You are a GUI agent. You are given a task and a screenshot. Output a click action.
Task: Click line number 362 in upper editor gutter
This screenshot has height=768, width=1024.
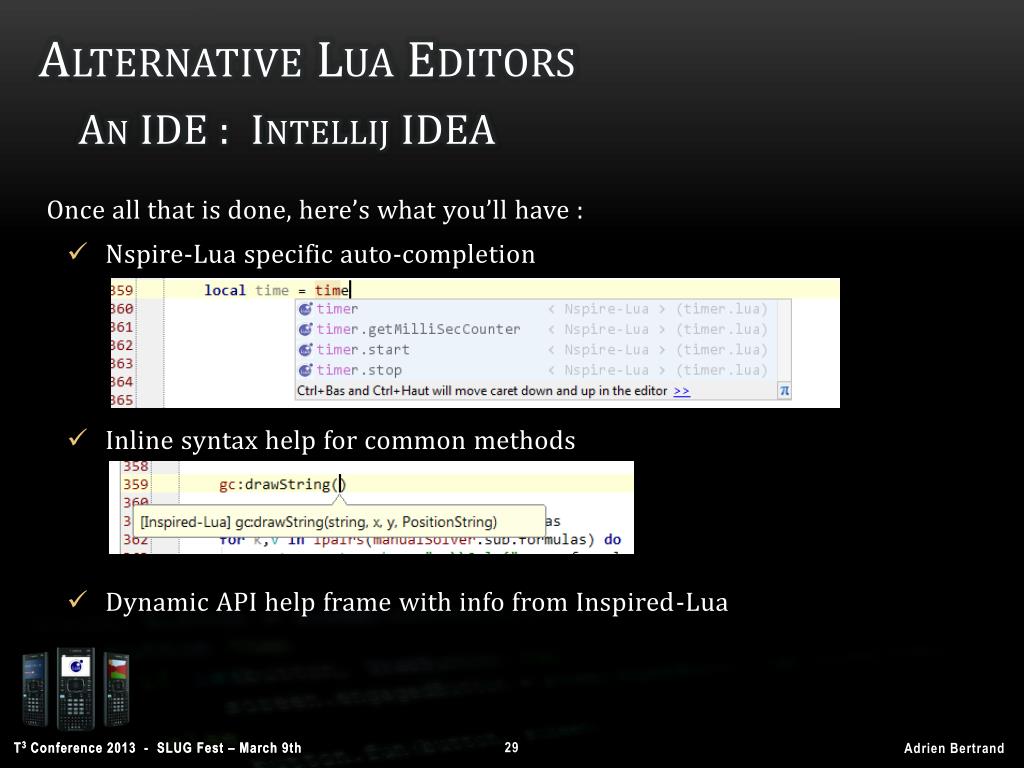click(121, 345)
